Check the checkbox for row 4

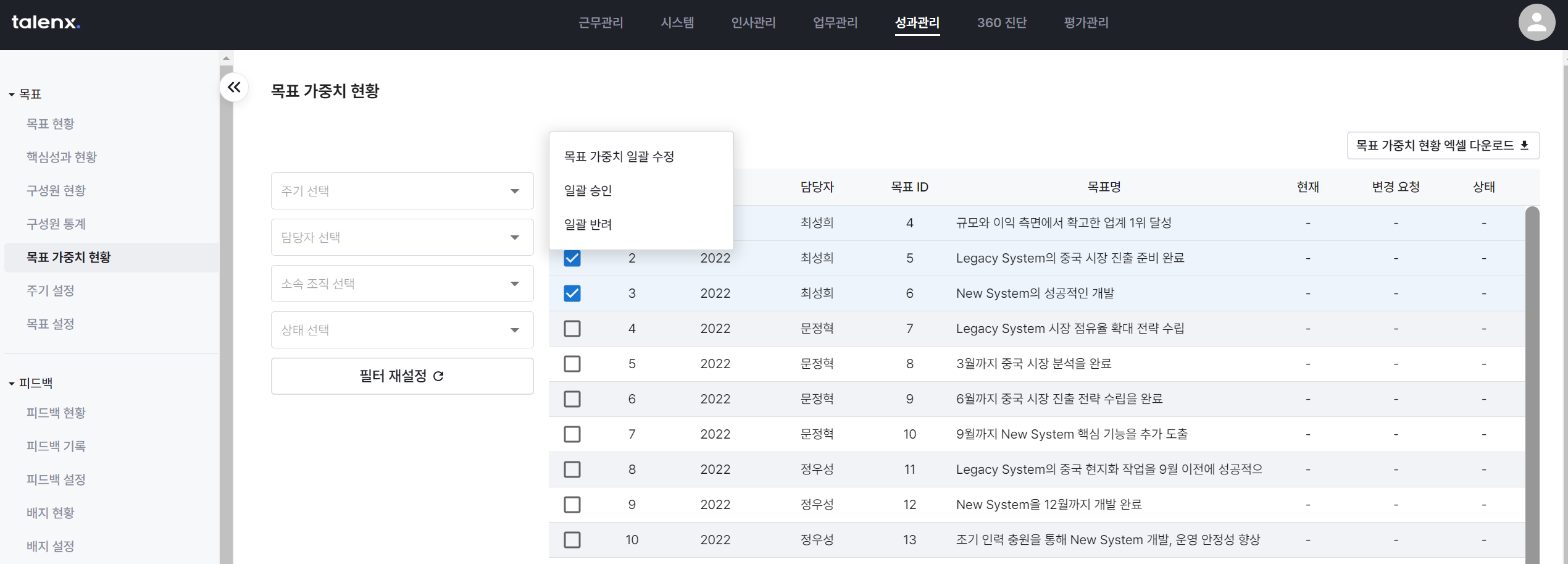[x=572, y=329]
